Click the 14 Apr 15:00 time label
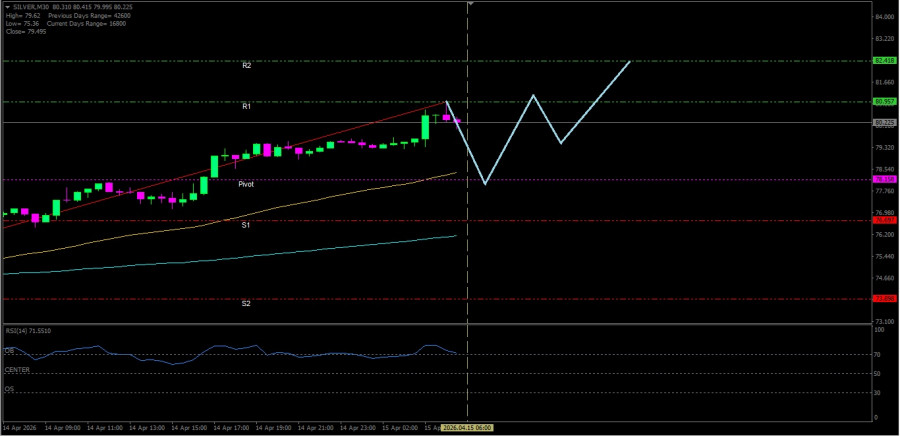 click(x=192, y=427)
